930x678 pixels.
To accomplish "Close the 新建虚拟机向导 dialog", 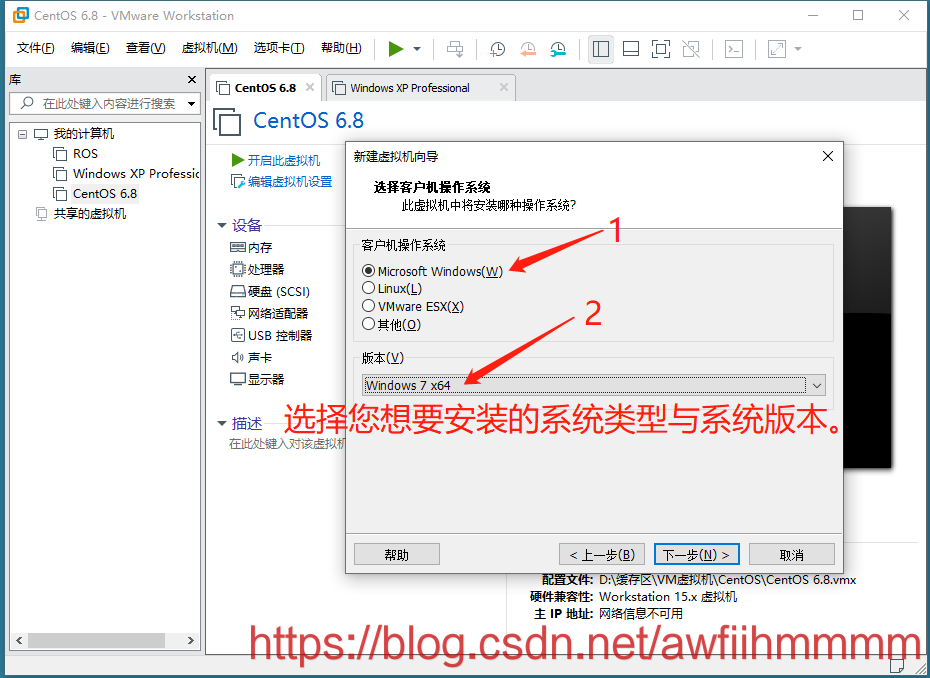I will click(x=828, y=156).
